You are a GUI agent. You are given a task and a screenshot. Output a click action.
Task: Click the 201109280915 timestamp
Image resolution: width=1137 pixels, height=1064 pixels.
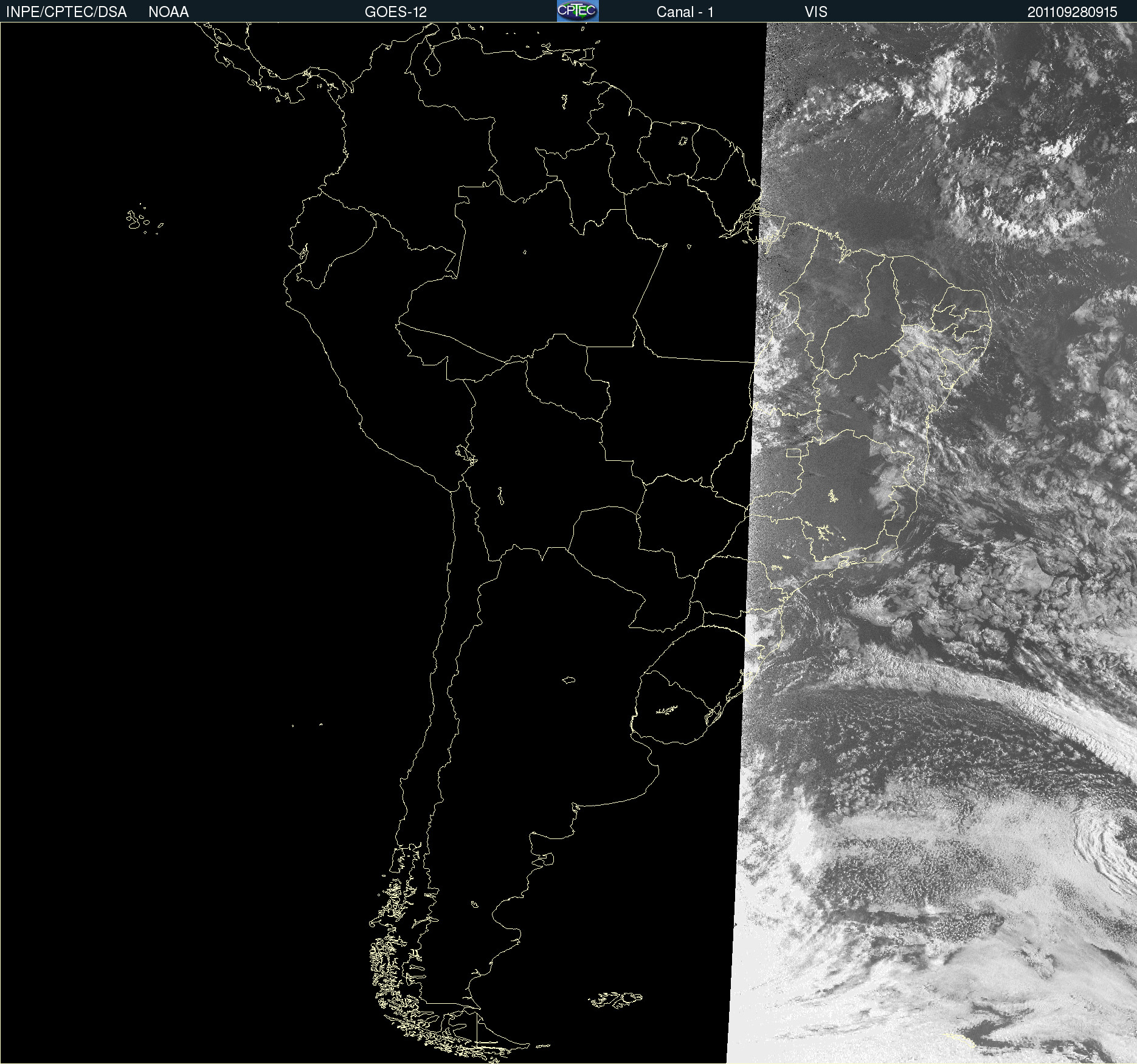coord(1073,12)
